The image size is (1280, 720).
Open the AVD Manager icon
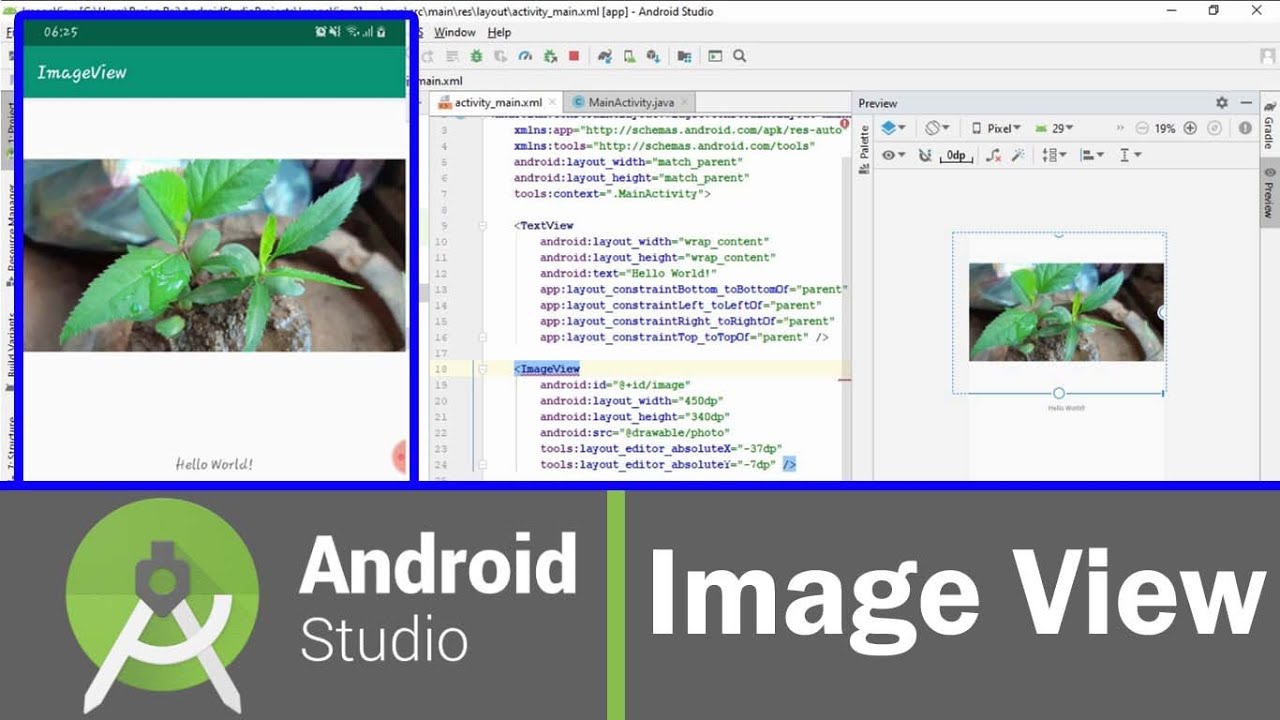point(629,56)
